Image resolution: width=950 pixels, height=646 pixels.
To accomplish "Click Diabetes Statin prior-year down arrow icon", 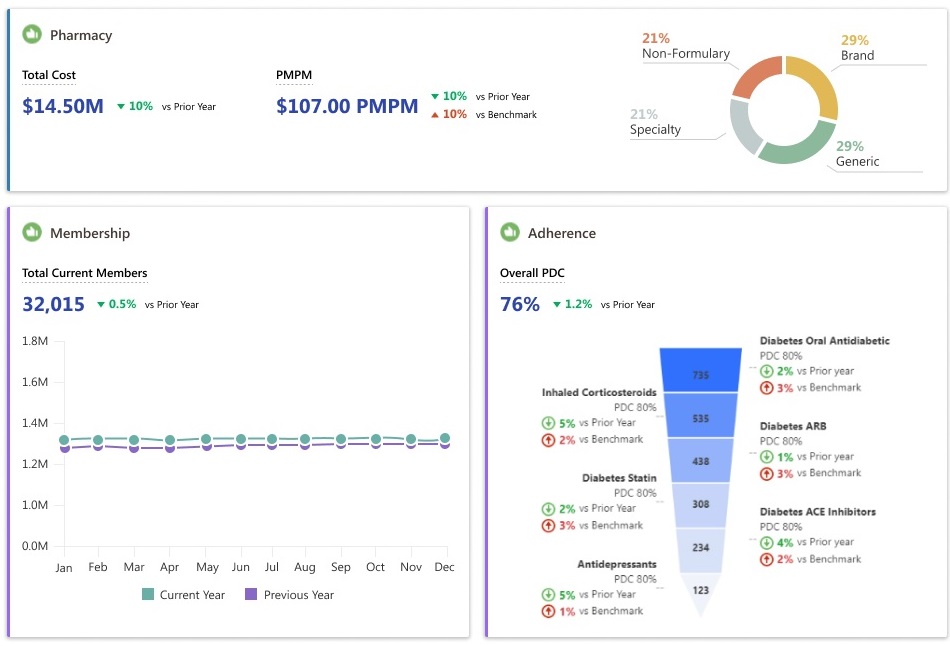I will point(548,508).
